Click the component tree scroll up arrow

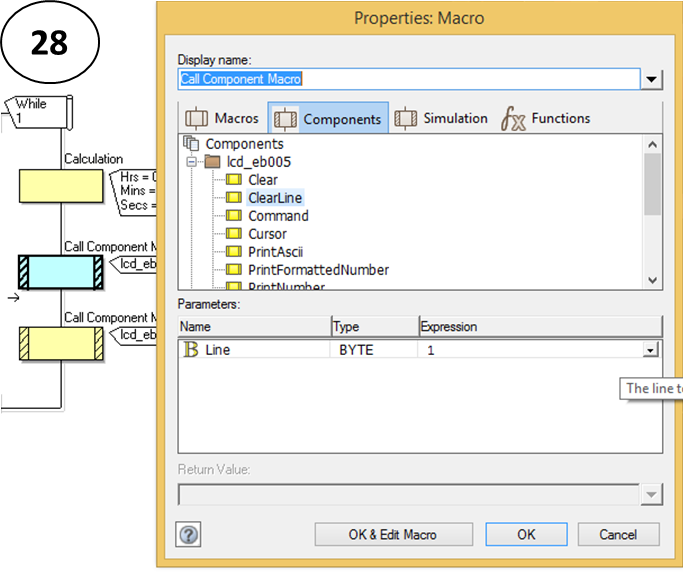652,145
